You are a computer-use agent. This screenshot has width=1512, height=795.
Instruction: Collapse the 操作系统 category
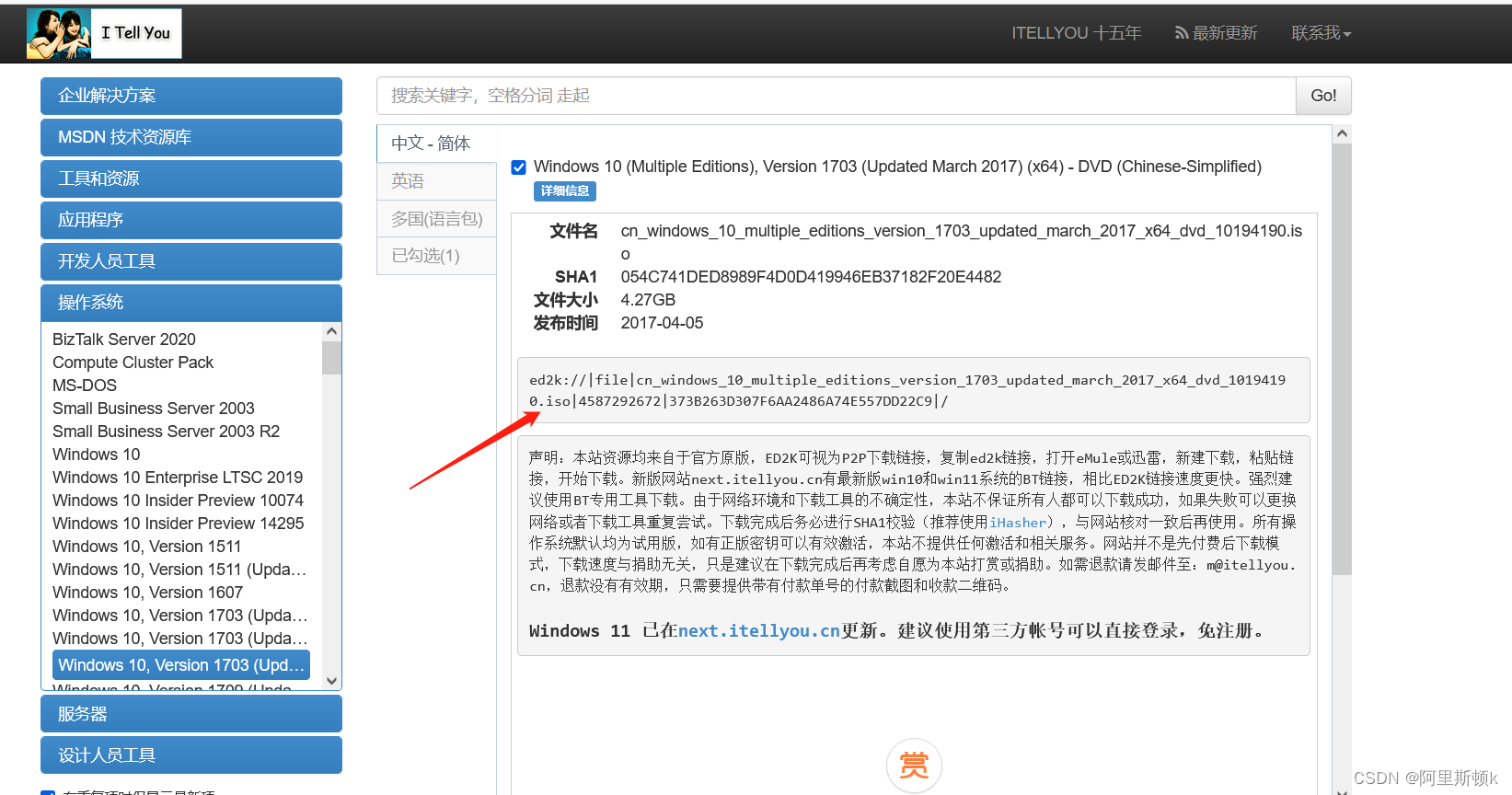(191, 303)
